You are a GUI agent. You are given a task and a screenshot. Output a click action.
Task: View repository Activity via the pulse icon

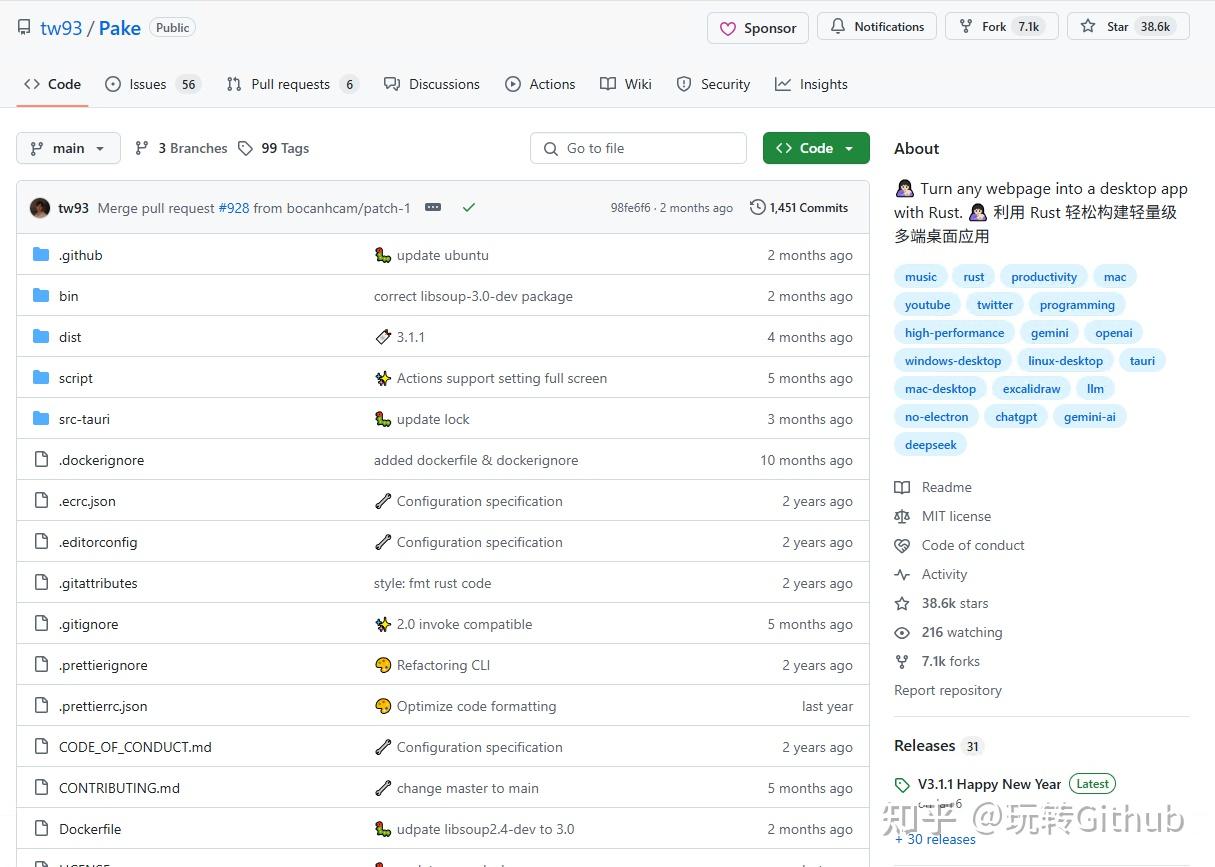pos(902,574)
